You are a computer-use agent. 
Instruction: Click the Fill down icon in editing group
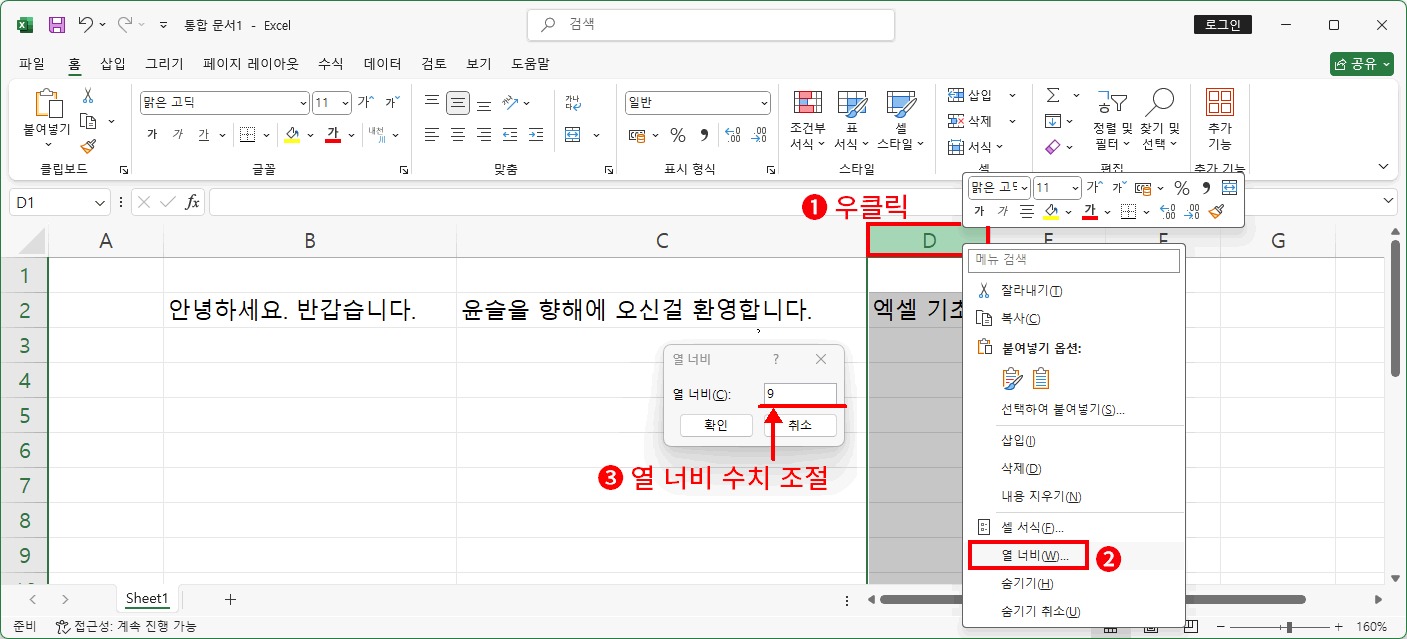(1053, 121)
